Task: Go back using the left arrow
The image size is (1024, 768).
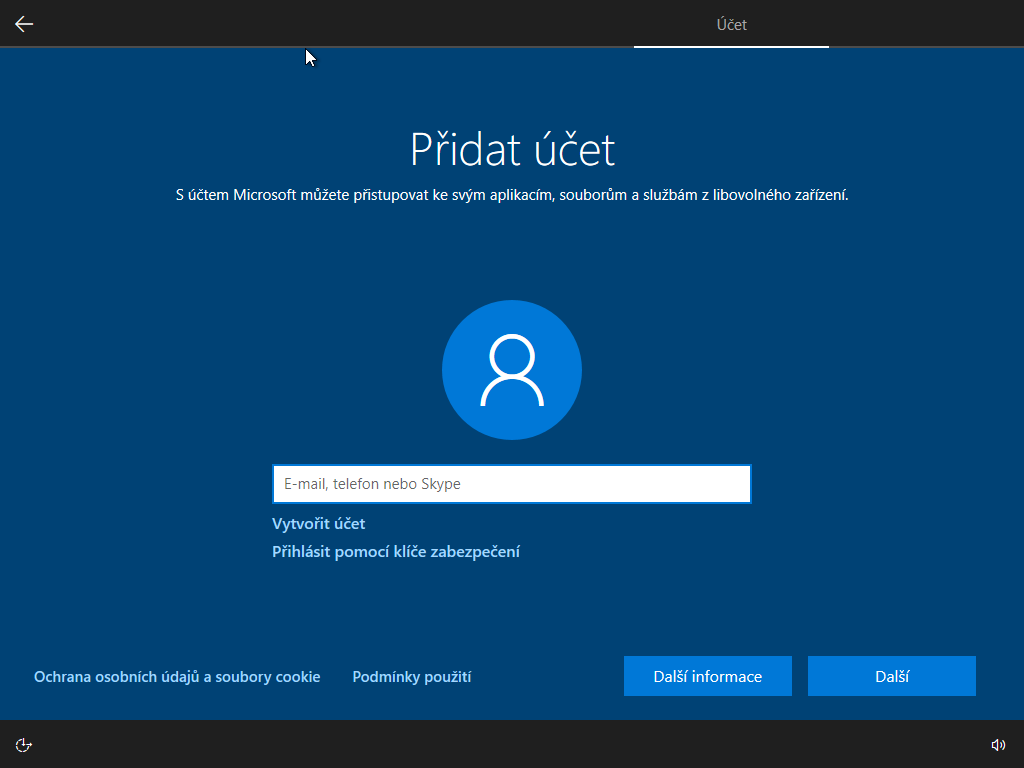Action: [24, 24]
